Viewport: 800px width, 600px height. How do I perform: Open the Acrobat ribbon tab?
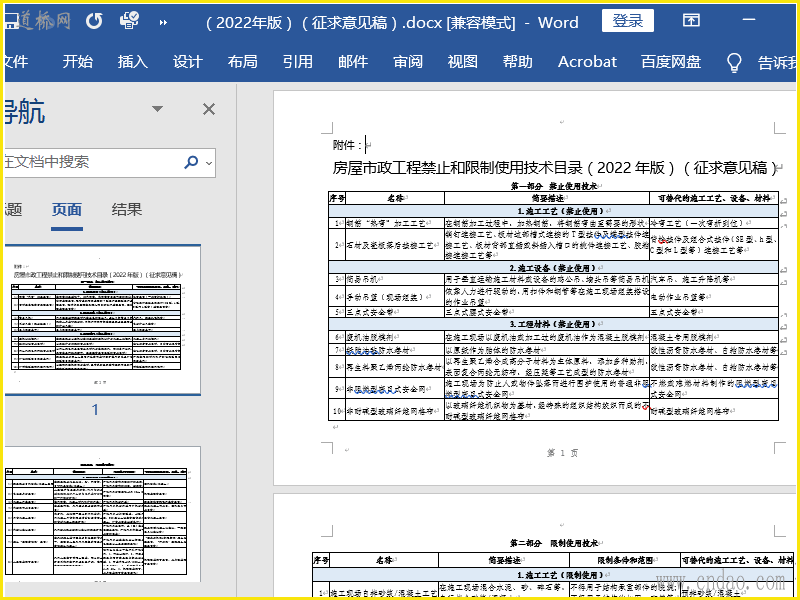(587, 62)
